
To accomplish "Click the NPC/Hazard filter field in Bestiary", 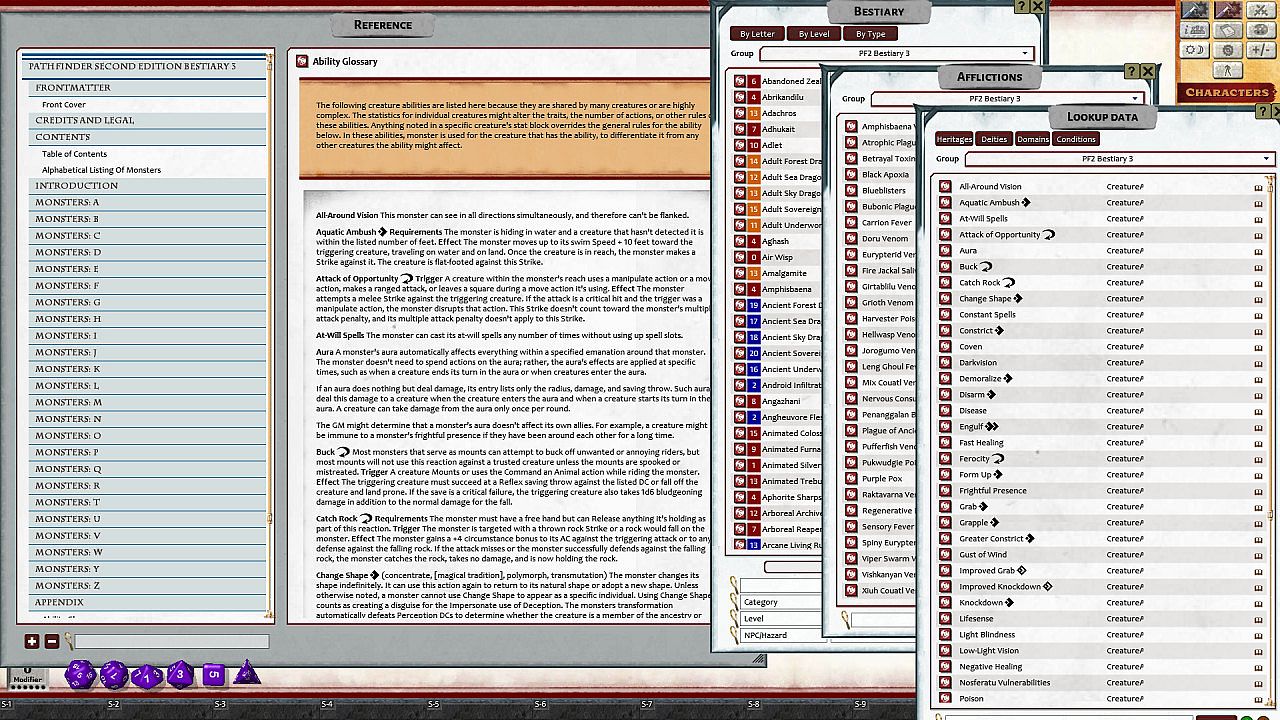I will click(x=780, y=635).
